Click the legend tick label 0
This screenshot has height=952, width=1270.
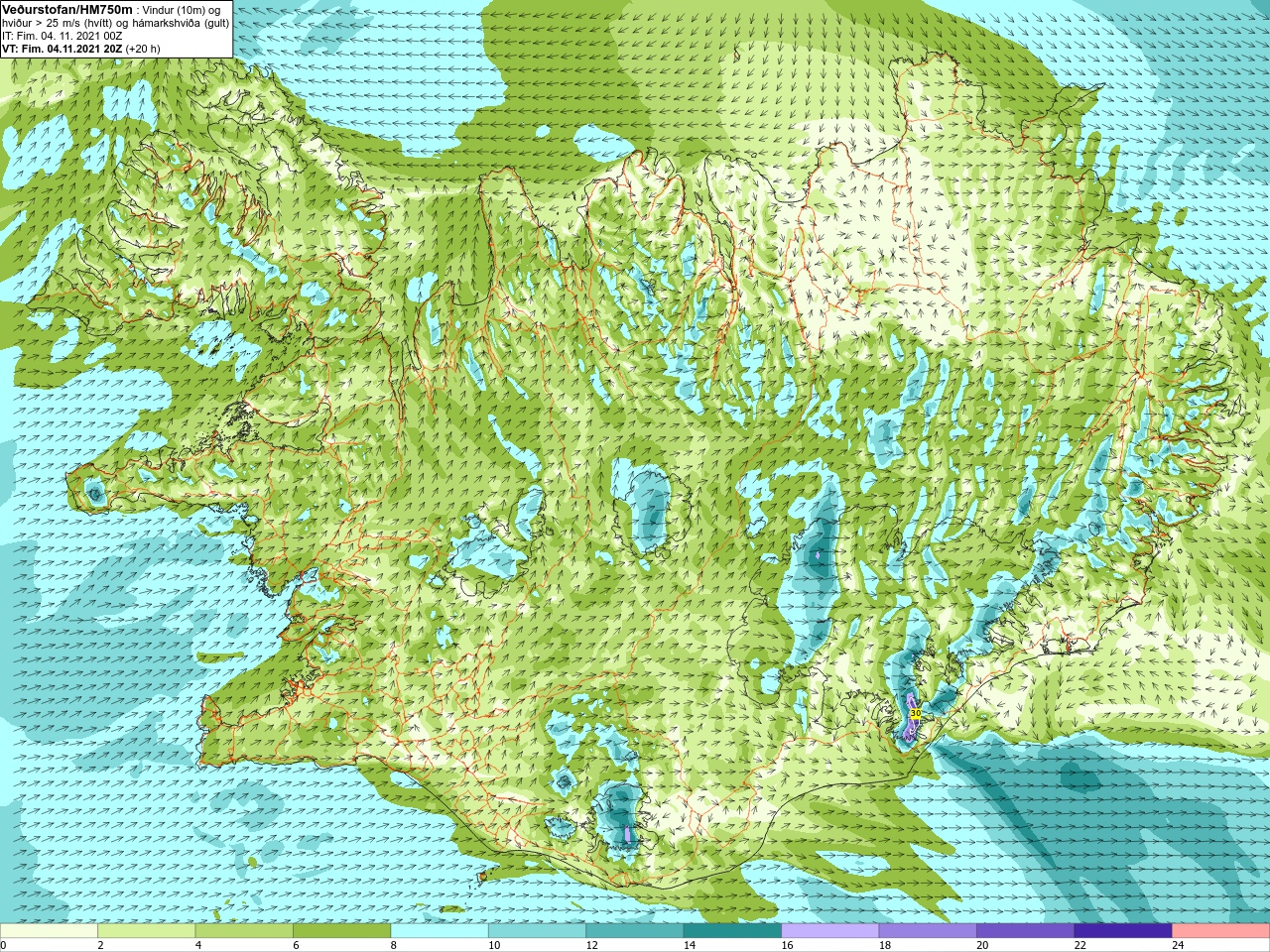coord(3,945)
